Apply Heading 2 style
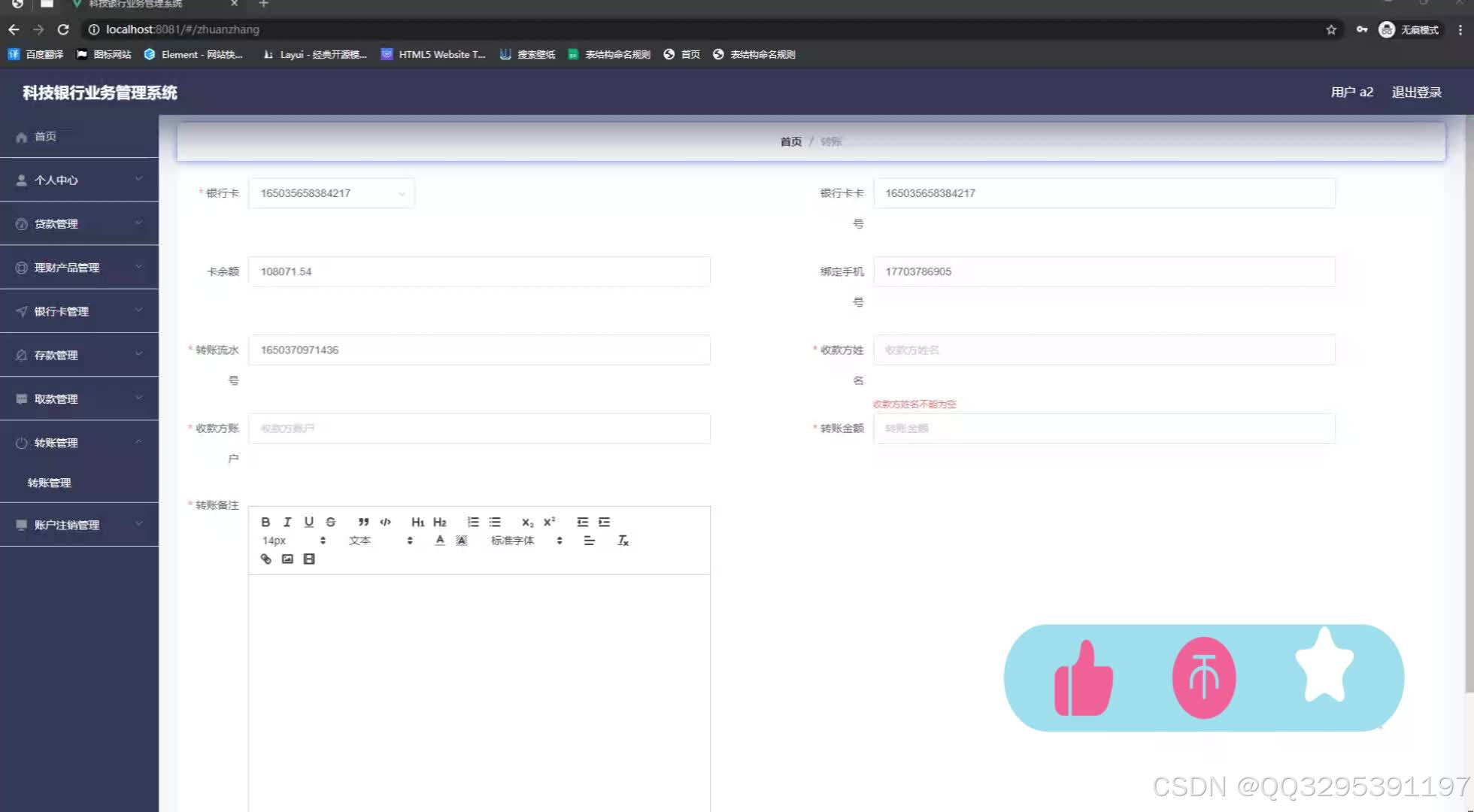The height and width of the screenshot is (812, 1474). point(440,522)
